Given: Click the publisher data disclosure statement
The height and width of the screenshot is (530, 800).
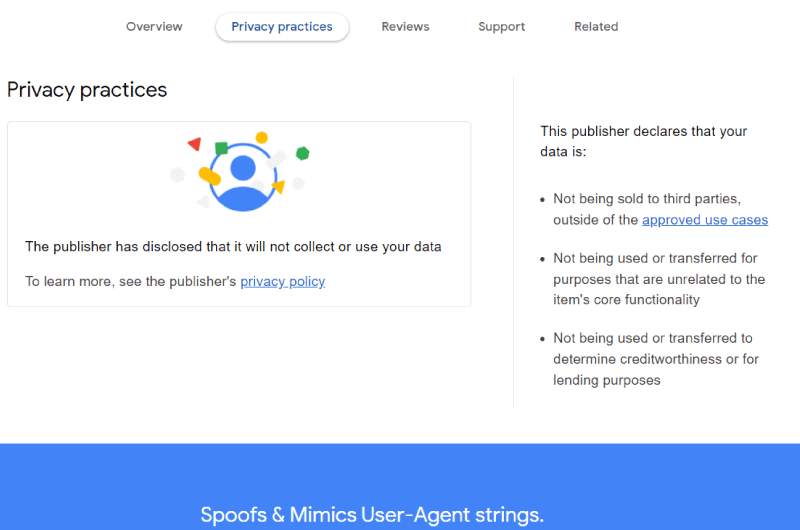Looking at the screenshot, I should click(233, 247).
